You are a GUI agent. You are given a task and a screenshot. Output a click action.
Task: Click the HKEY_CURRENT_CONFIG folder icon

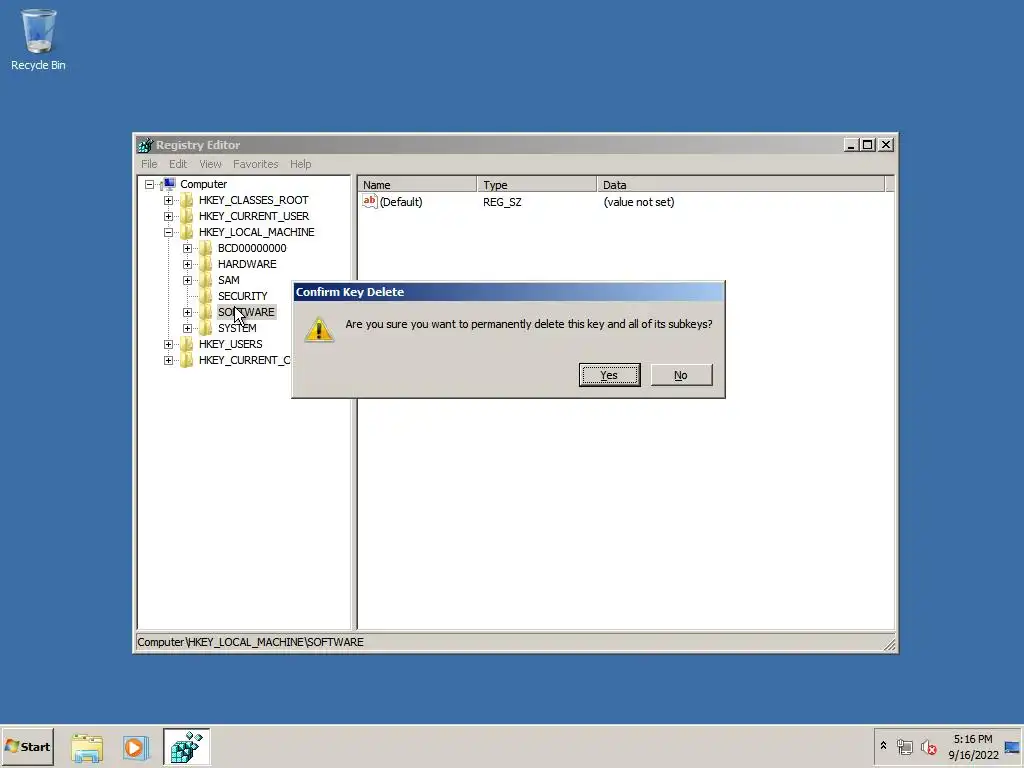click(x=187, y=360)
